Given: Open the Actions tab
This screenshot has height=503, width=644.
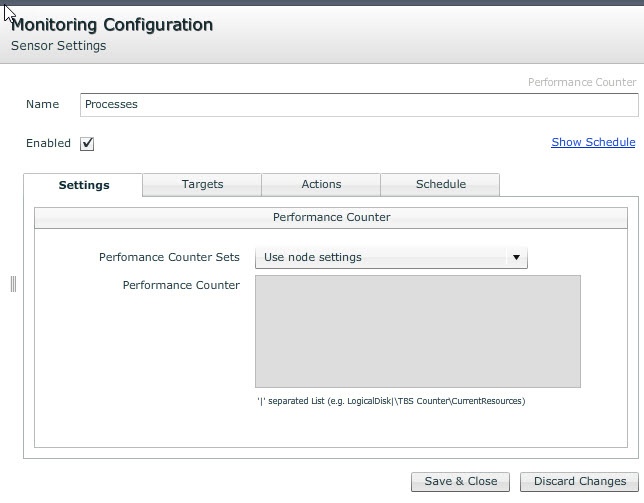Looking at the screenshot, I should pos(321,184).
